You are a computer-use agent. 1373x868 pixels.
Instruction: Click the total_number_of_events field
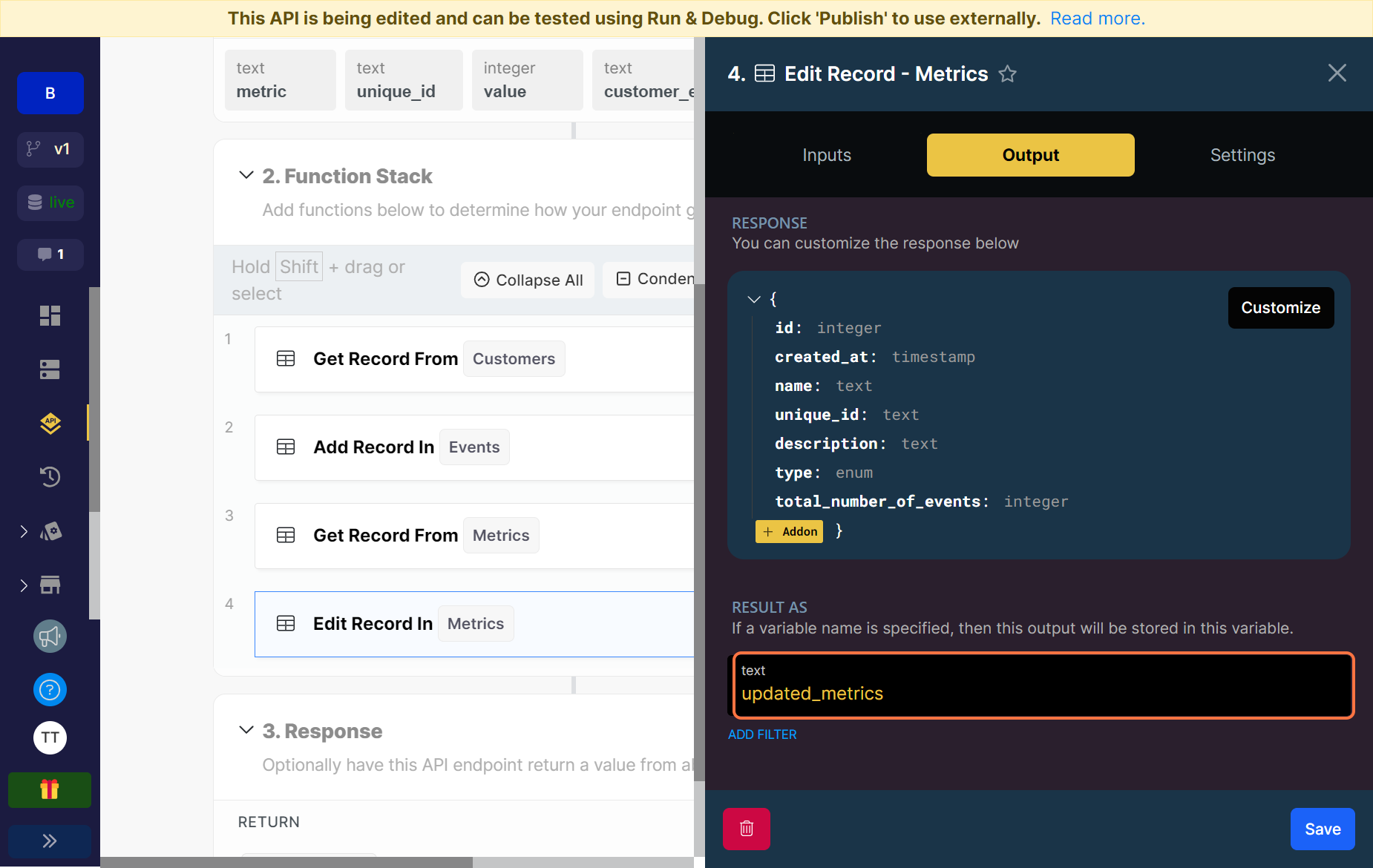point(921,502)
